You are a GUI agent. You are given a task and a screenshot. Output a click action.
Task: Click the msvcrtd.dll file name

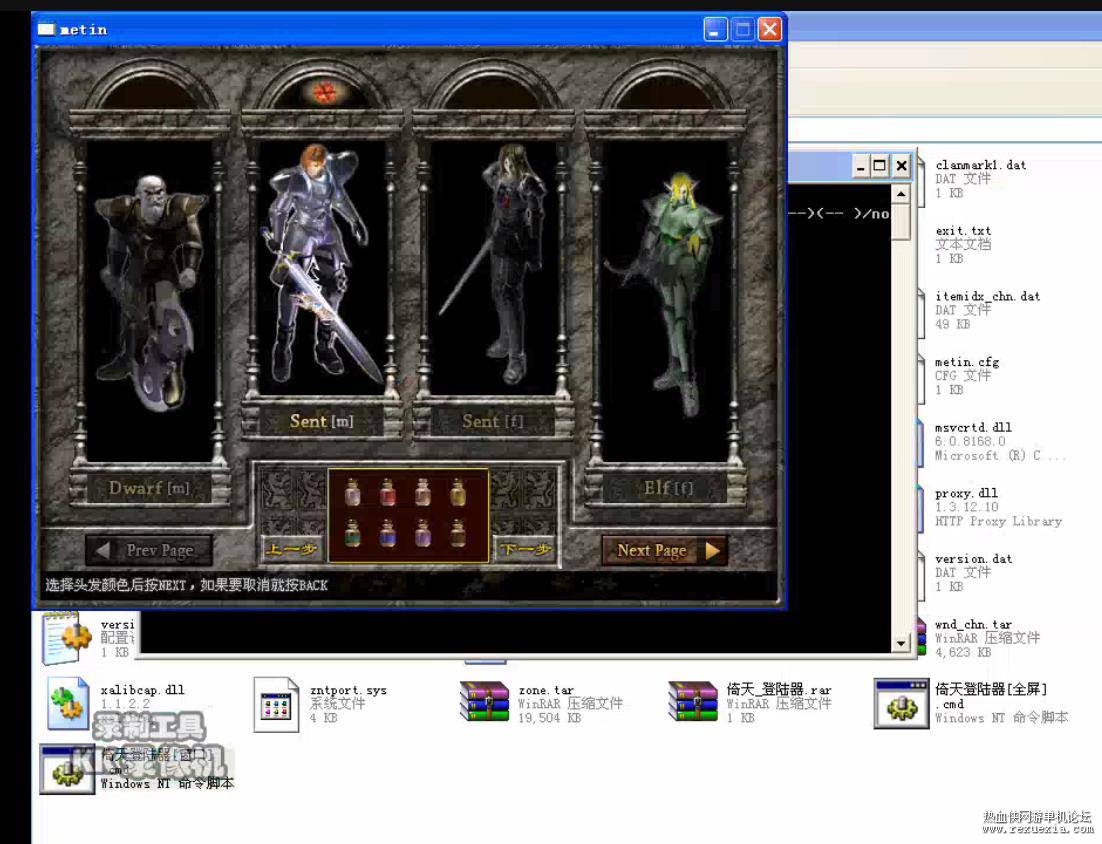click(x=973, y=427)
